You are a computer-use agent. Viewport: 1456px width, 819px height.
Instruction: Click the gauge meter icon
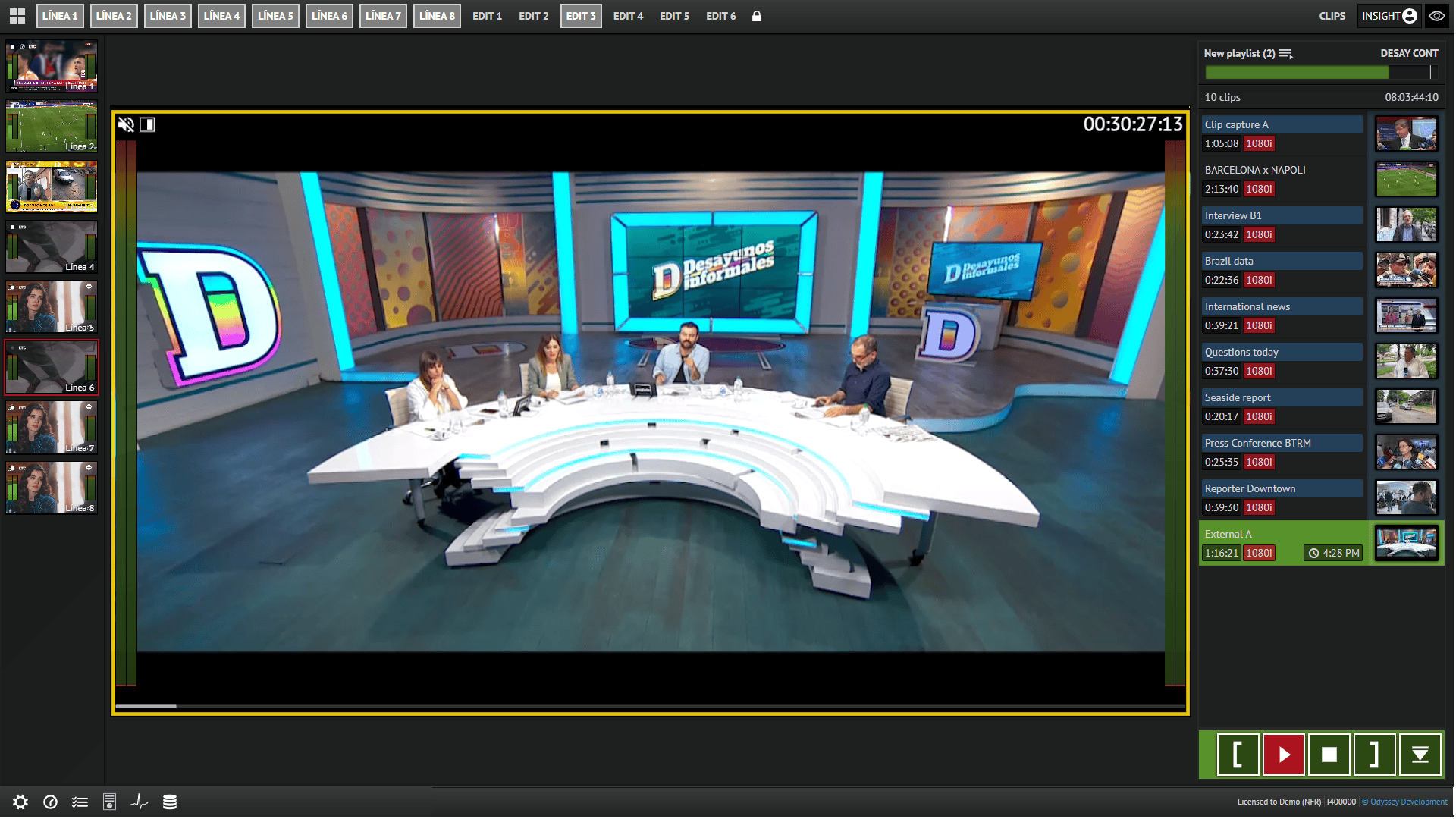(x=51, y=802)
